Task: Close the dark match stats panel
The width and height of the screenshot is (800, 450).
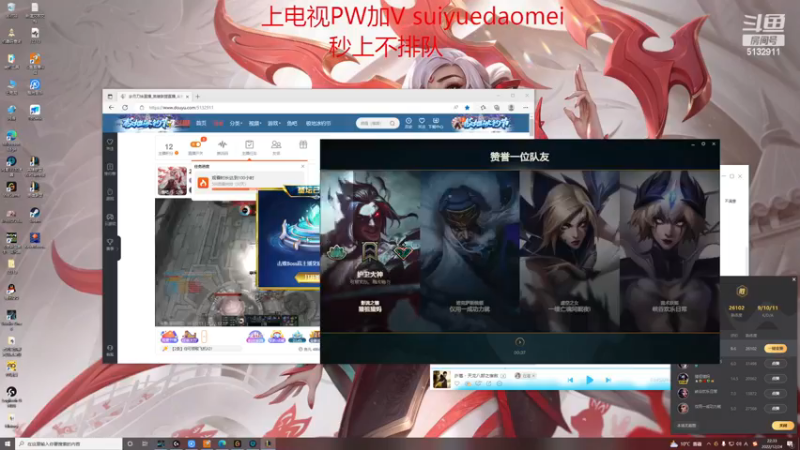Action: click(794, 280)
